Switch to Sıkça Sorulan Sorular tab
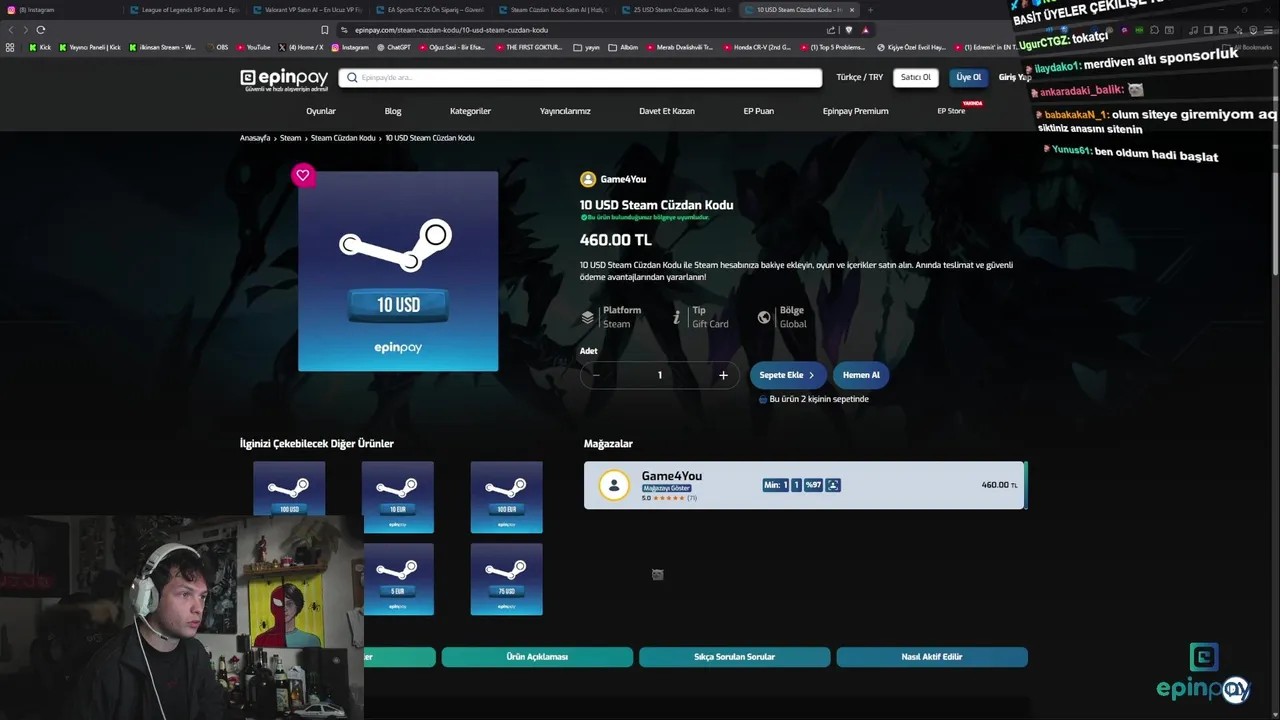 [x=734, y=657]
